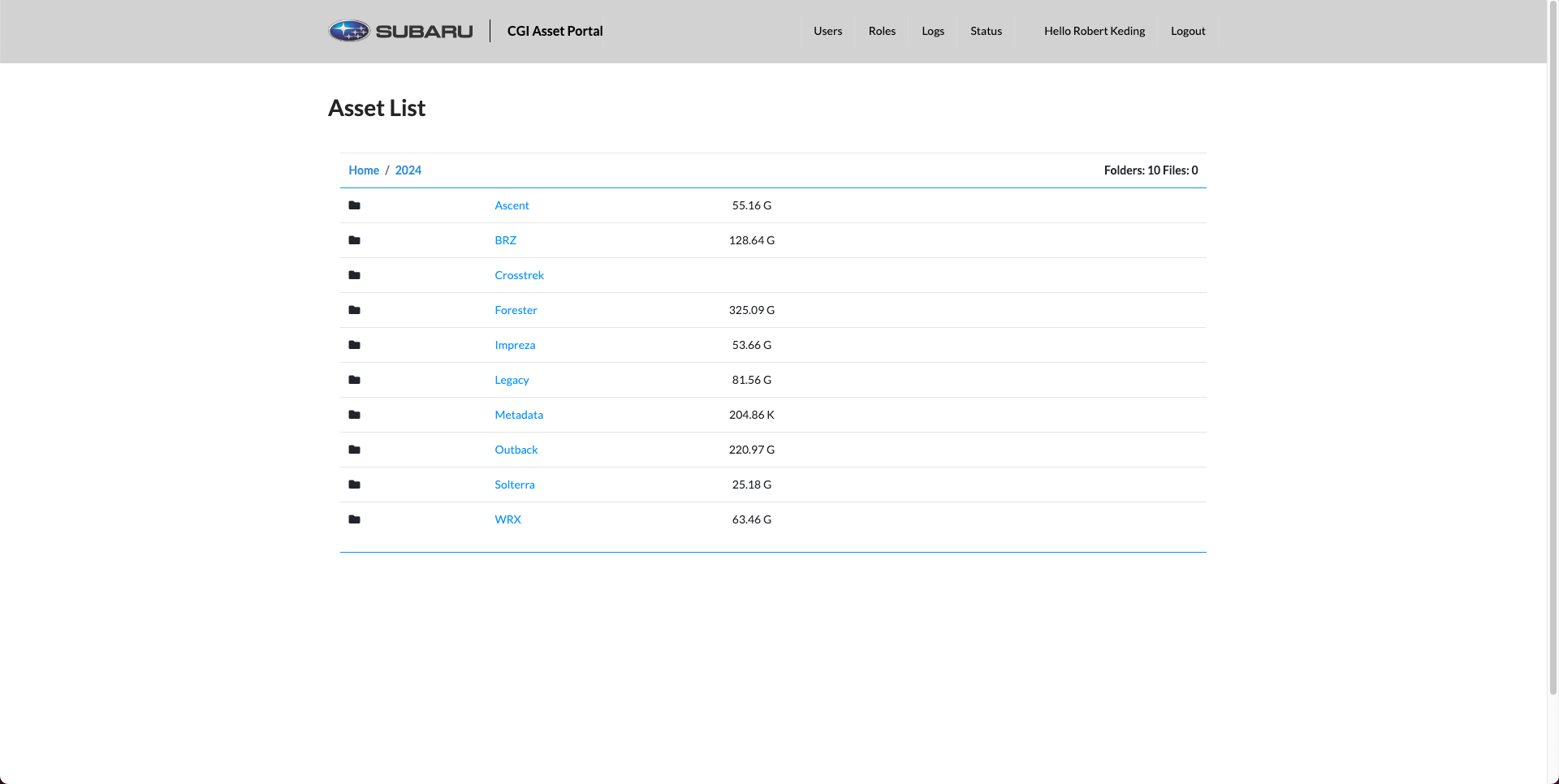Go to Home breadcrumb
The image size is (1559, 784).
click(364, 170)
